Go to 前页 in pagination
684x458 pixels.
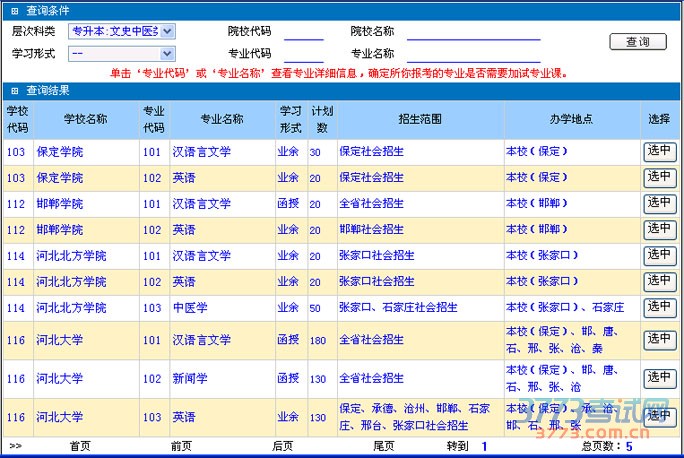tap(181, 446)
